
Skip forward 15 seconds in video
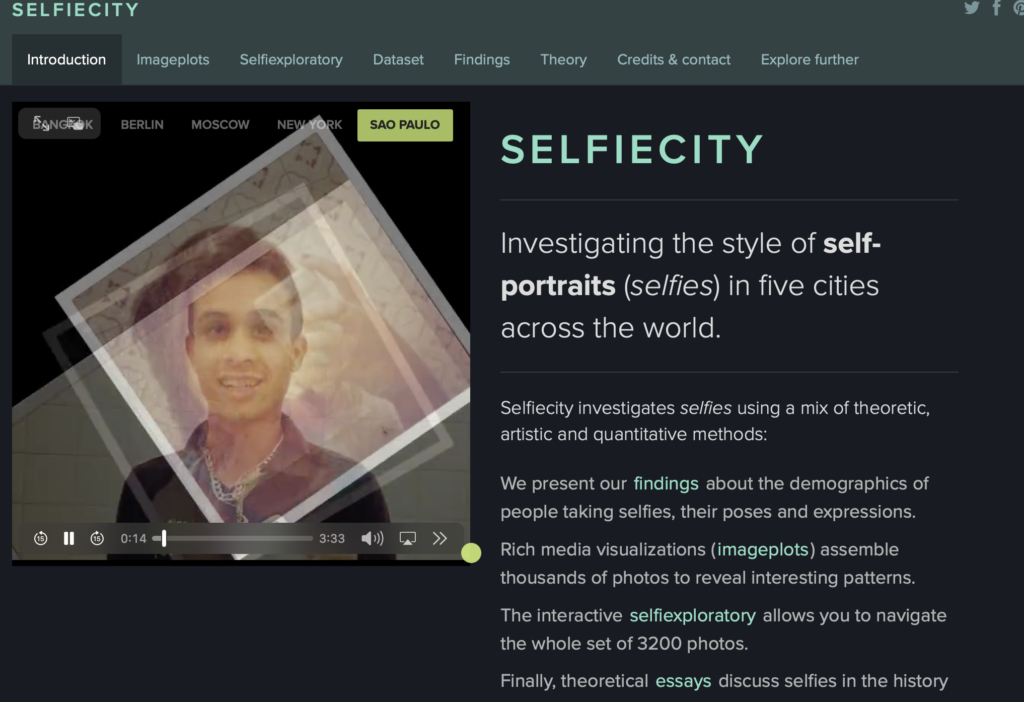(97, 538)
